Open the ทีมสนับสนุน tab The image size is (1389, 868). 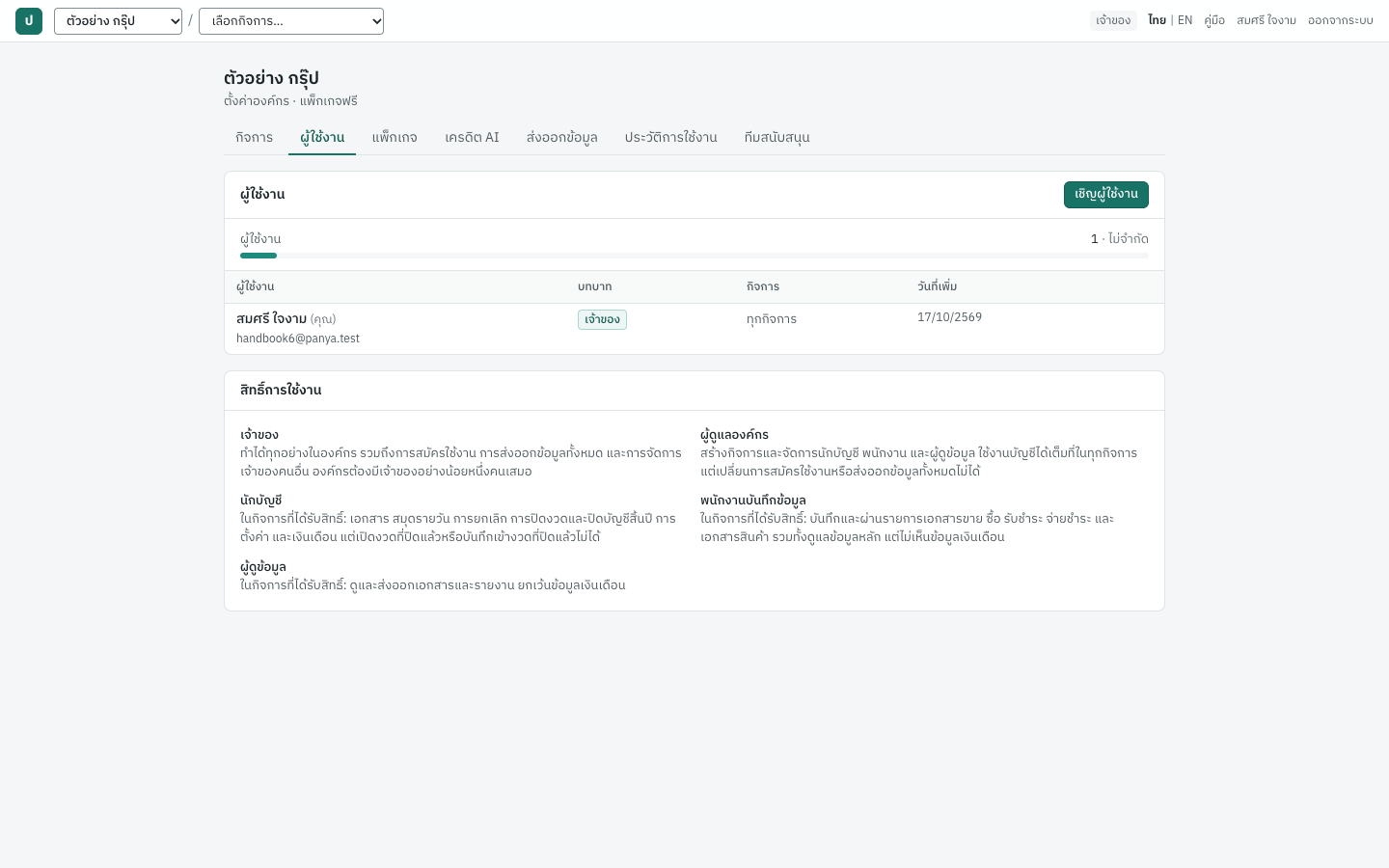click(777, 137)
